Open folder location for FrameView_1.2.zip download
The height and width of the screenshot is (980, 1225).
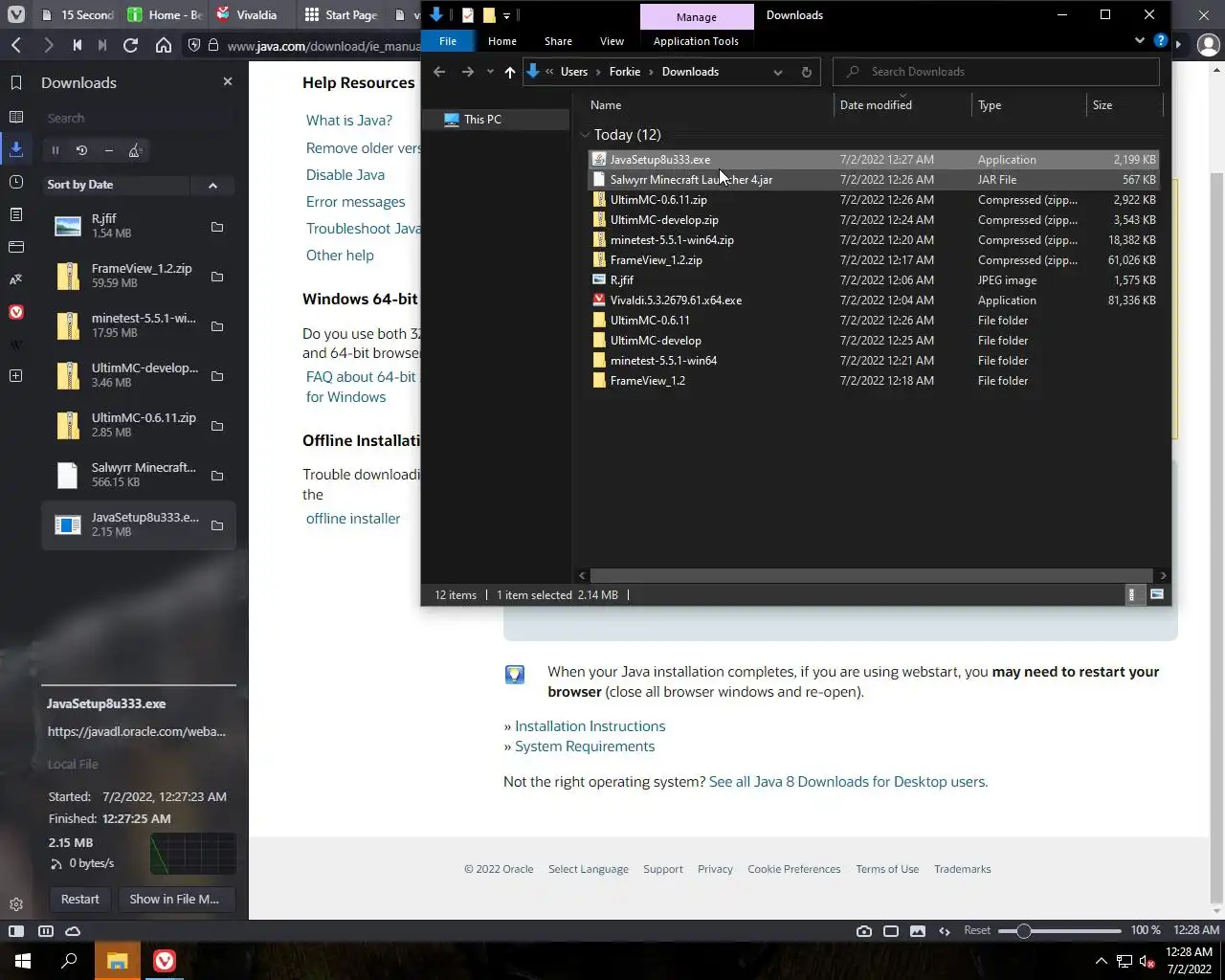(x=217, y=277)
